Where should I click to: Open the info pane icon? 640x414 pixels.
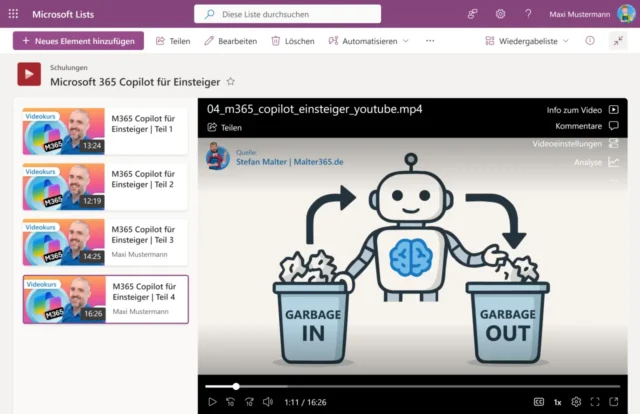click(x=590, y=40)
